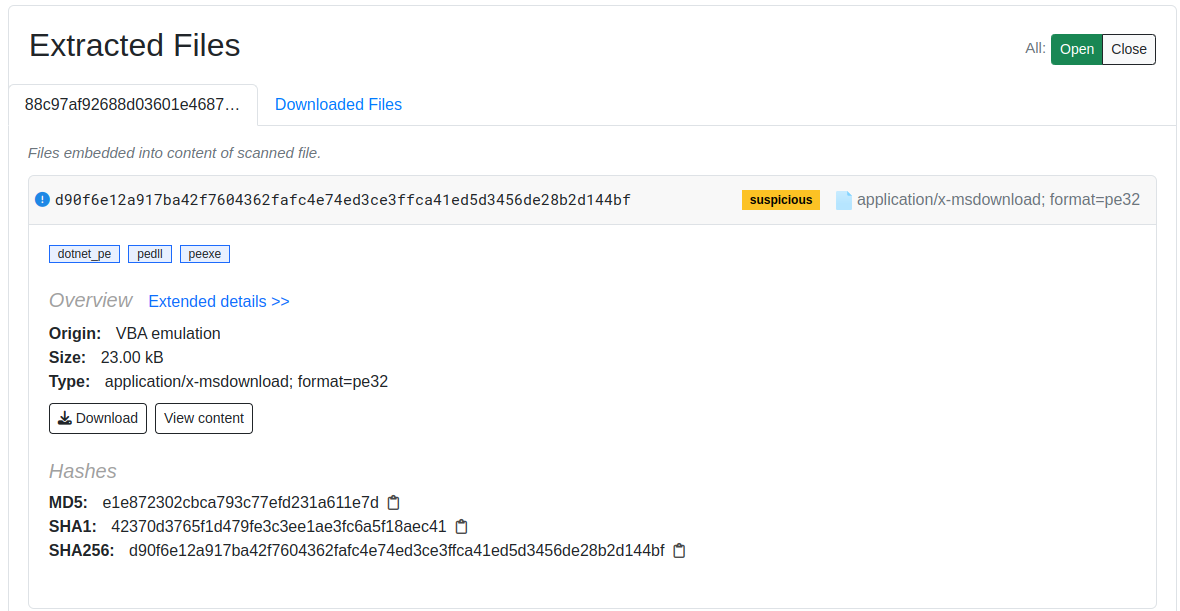Screen dimensions: 1180x611
Task: Click the blue info icon beside file hash
Action: click(42, 199)
